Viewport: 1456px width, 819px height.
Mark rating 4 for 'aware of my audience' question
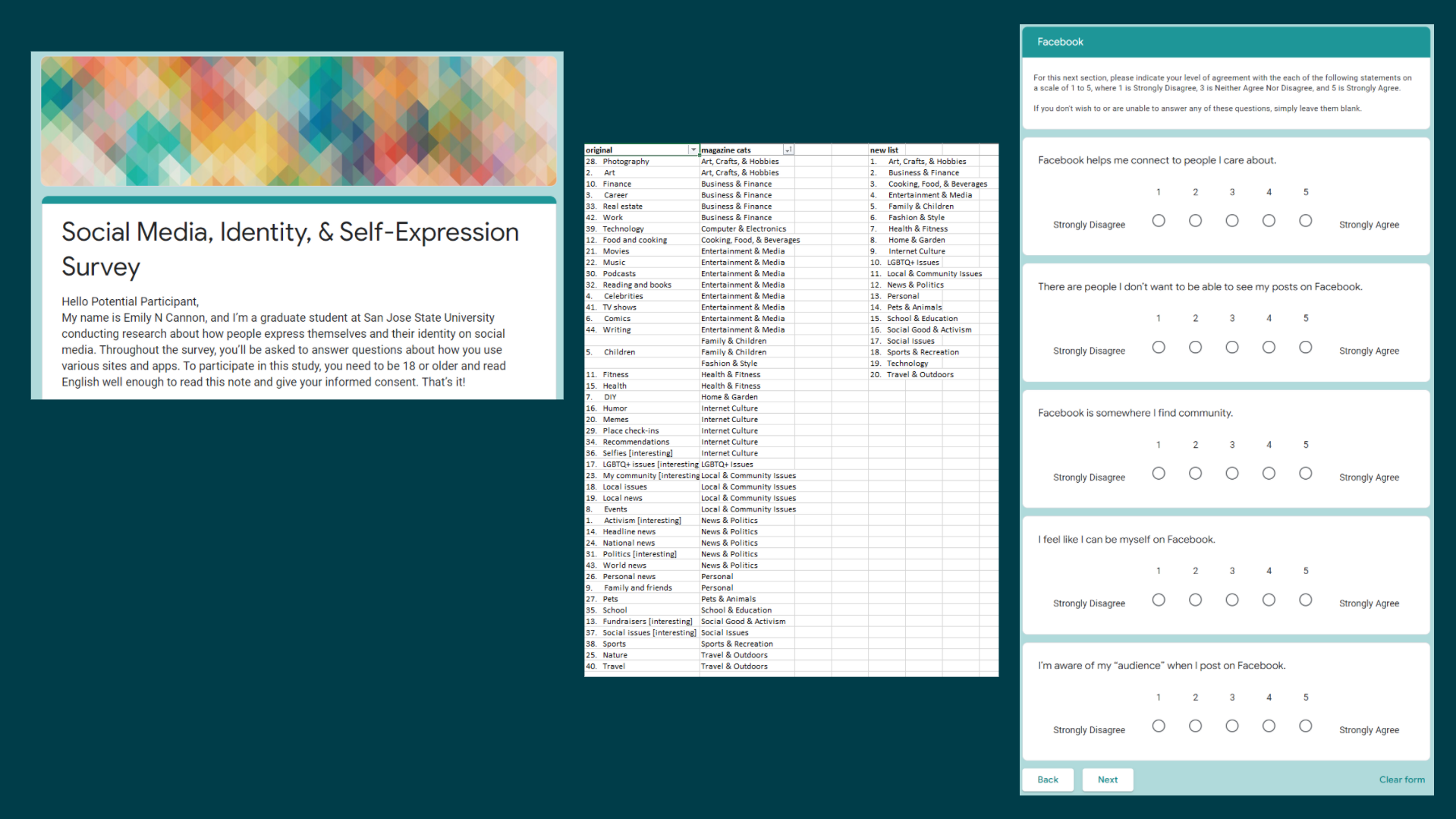[1269, 726]
